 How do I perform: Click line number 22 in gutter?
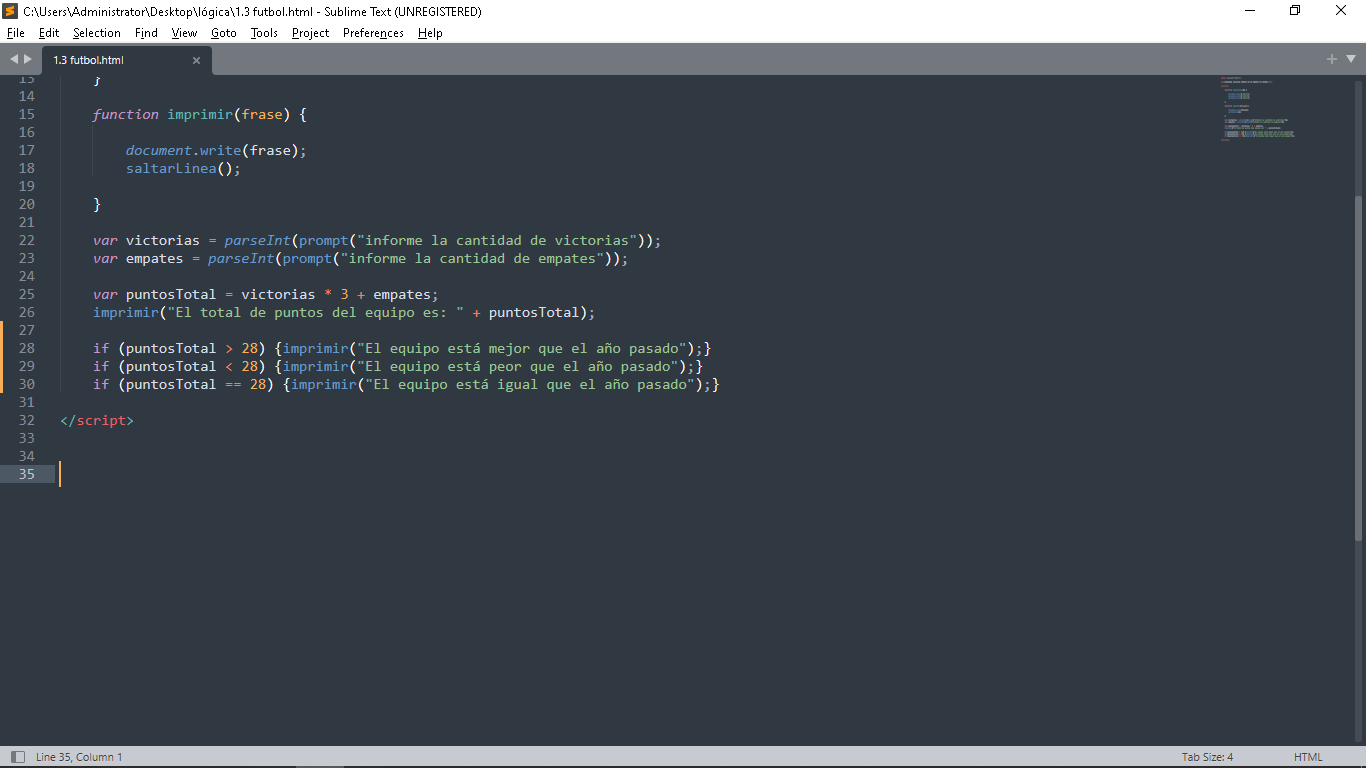click(26, 240)
